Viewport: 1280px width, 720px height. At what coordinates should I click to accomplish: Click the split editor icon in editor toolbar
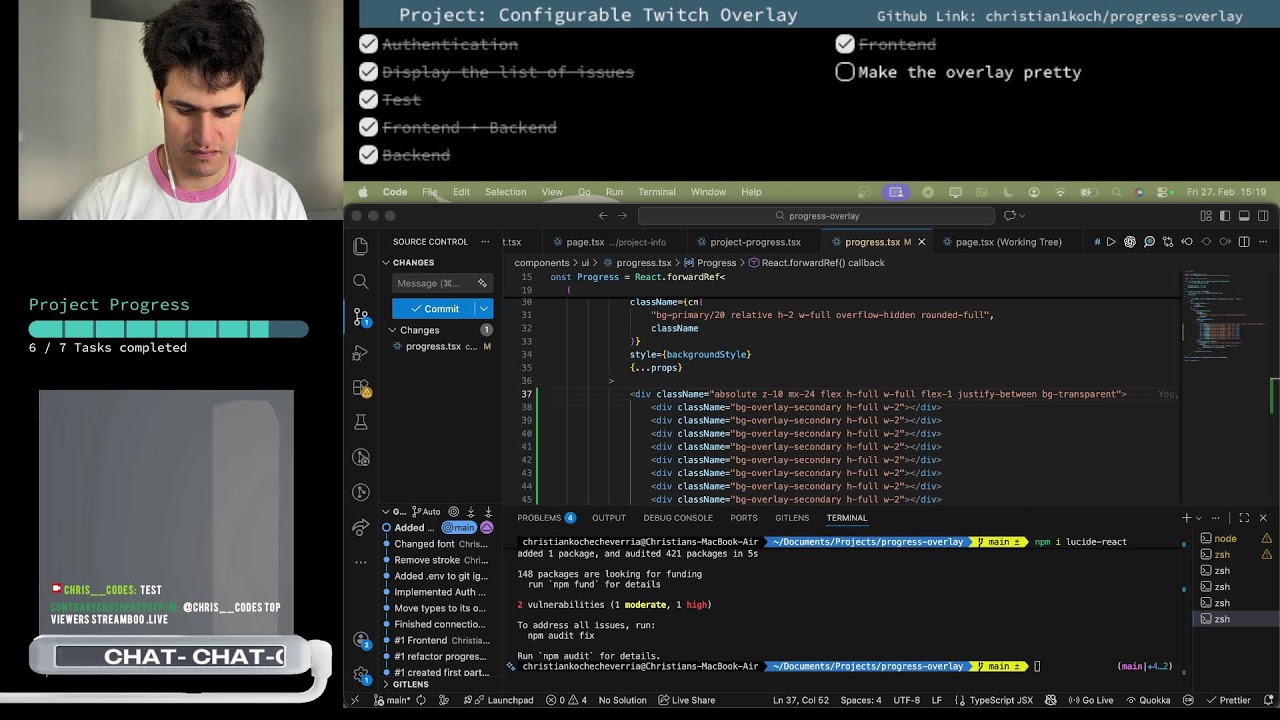pos(1244,242)
